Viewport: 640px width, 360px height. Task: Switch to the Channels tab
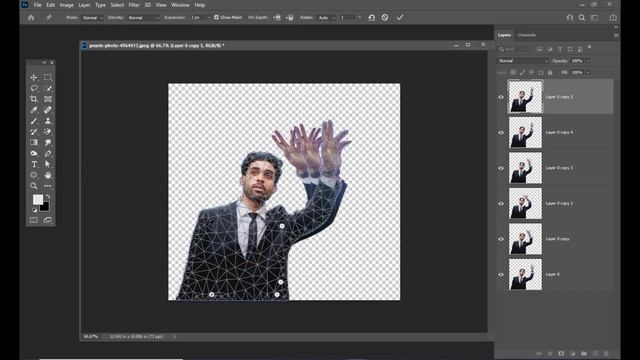coord(527,35)
